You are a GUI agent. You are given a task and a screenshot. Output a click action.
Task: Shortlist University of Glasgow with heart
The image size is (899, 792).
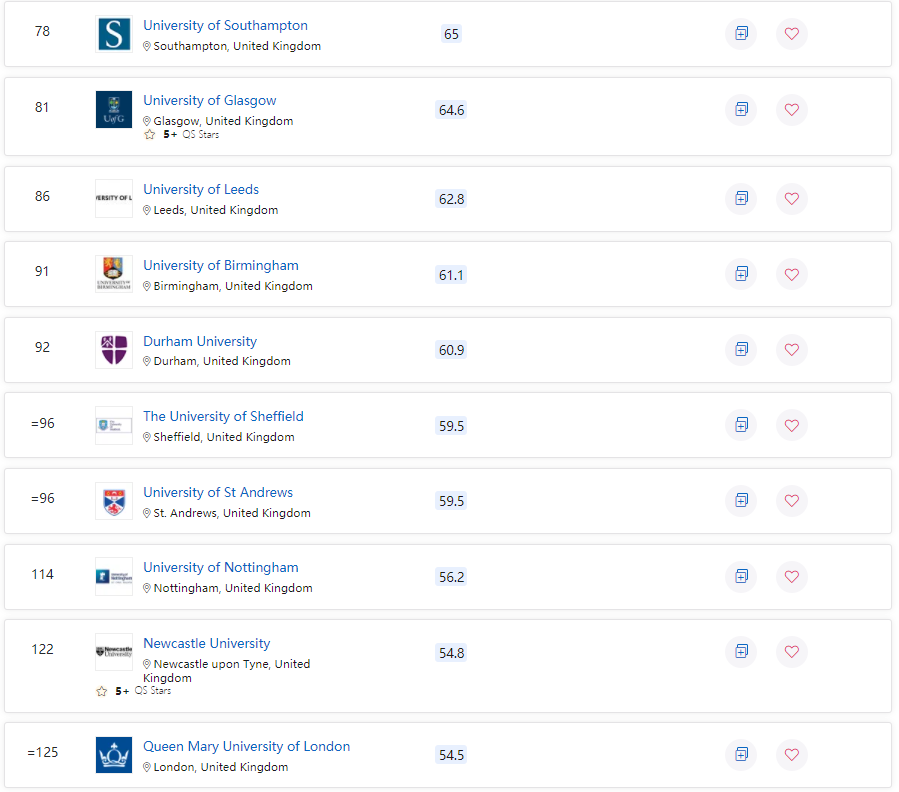(792, 110)
